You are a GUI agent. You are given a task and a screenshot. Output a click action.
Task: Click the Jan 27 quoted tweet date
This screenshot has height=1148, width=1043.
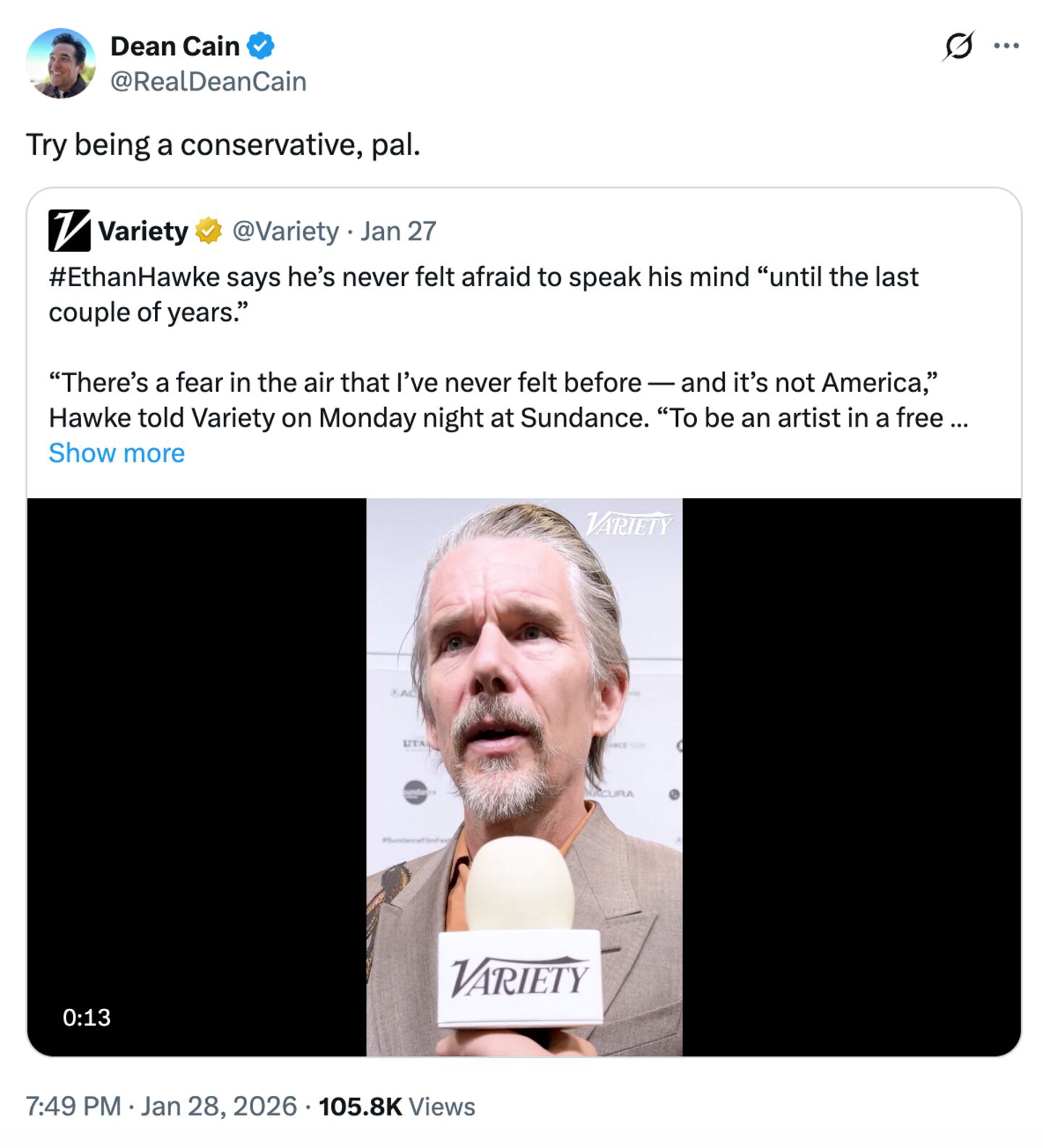pyautogui.click(x=398, y=231)
